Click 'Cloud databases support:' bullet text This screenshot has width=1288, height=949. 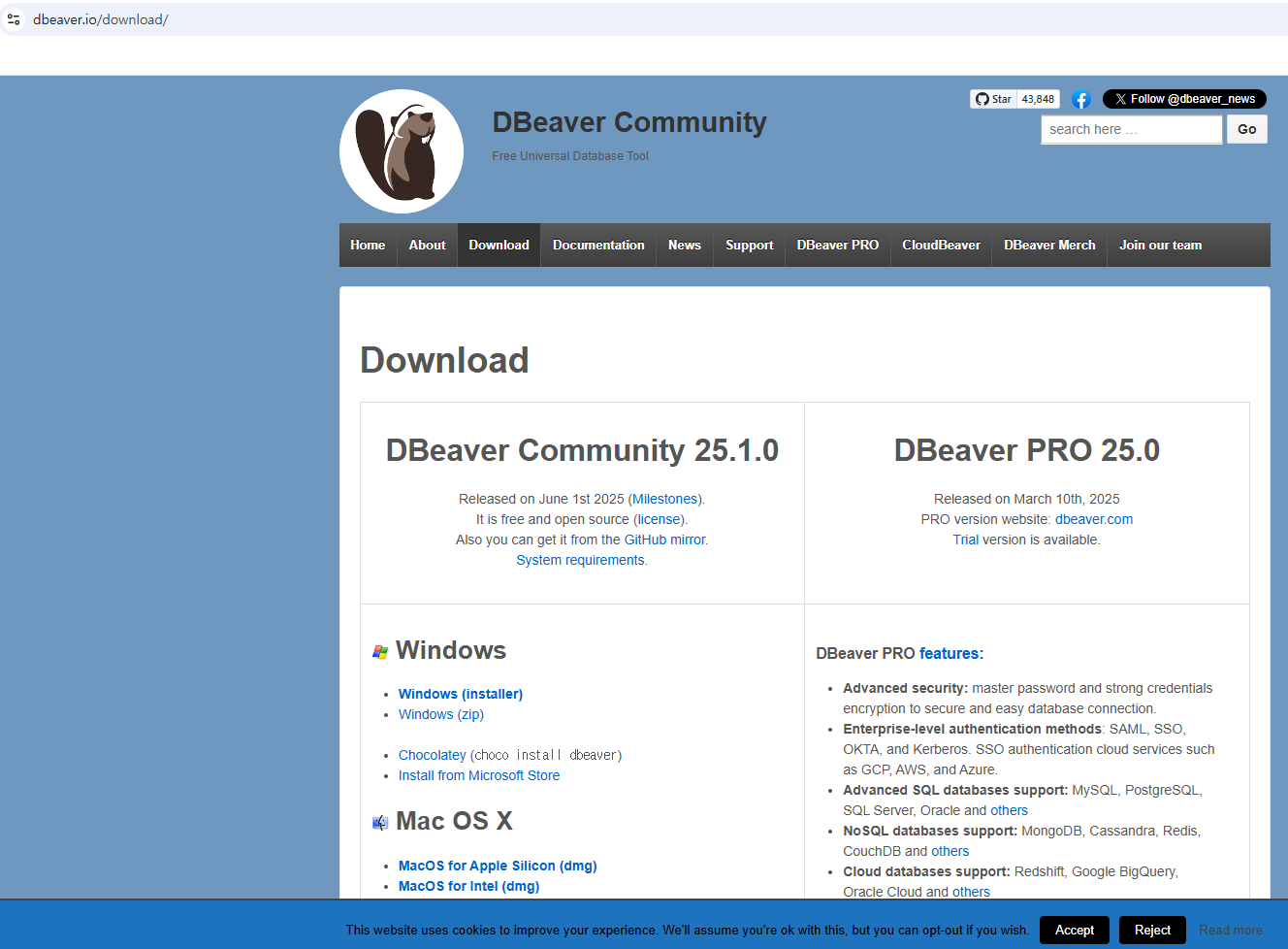click(x=926, y=871)
